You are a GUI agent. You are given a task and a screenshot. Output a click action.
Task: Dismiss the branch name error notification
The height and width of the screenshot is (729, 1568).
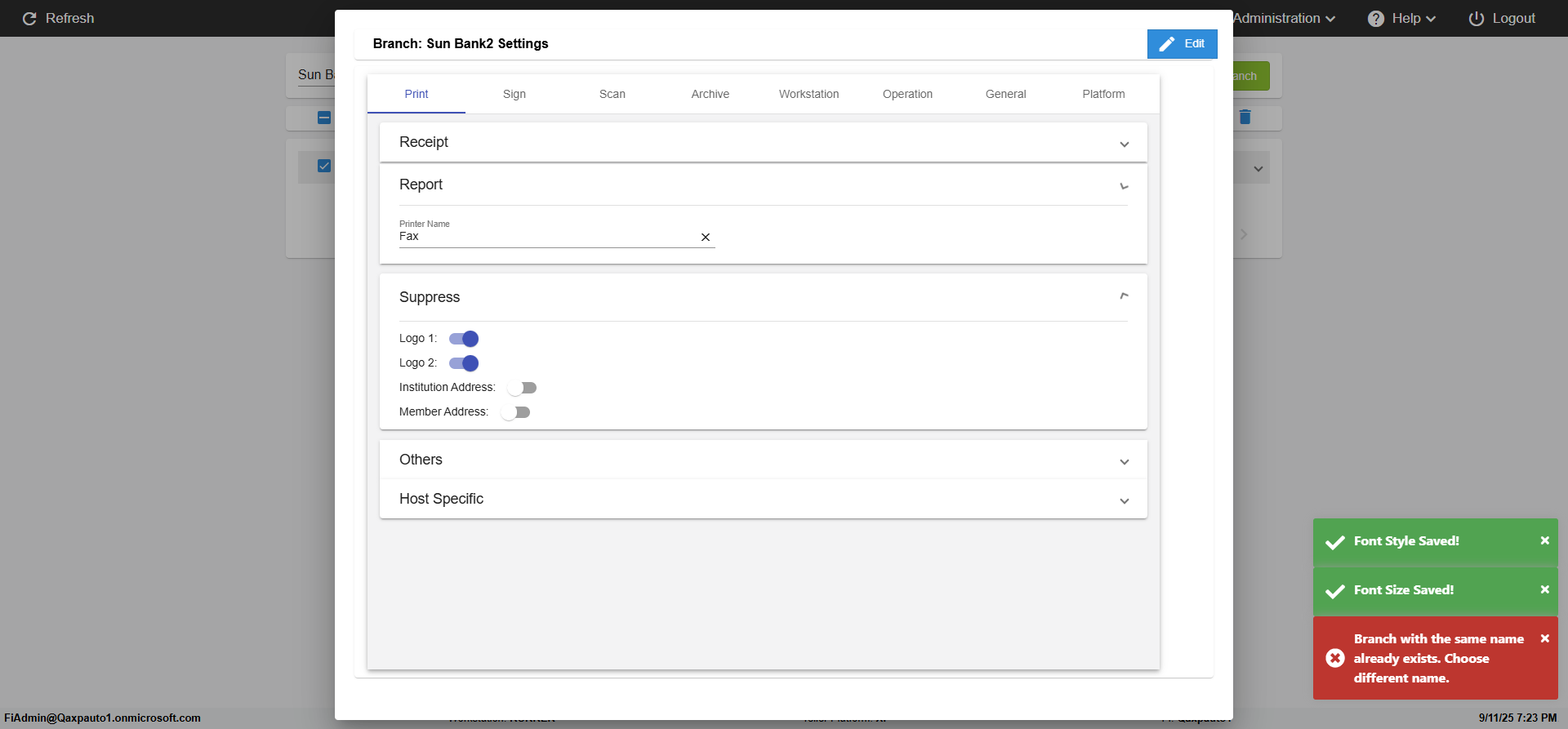pyautogui.click(x=1544, y=638)
